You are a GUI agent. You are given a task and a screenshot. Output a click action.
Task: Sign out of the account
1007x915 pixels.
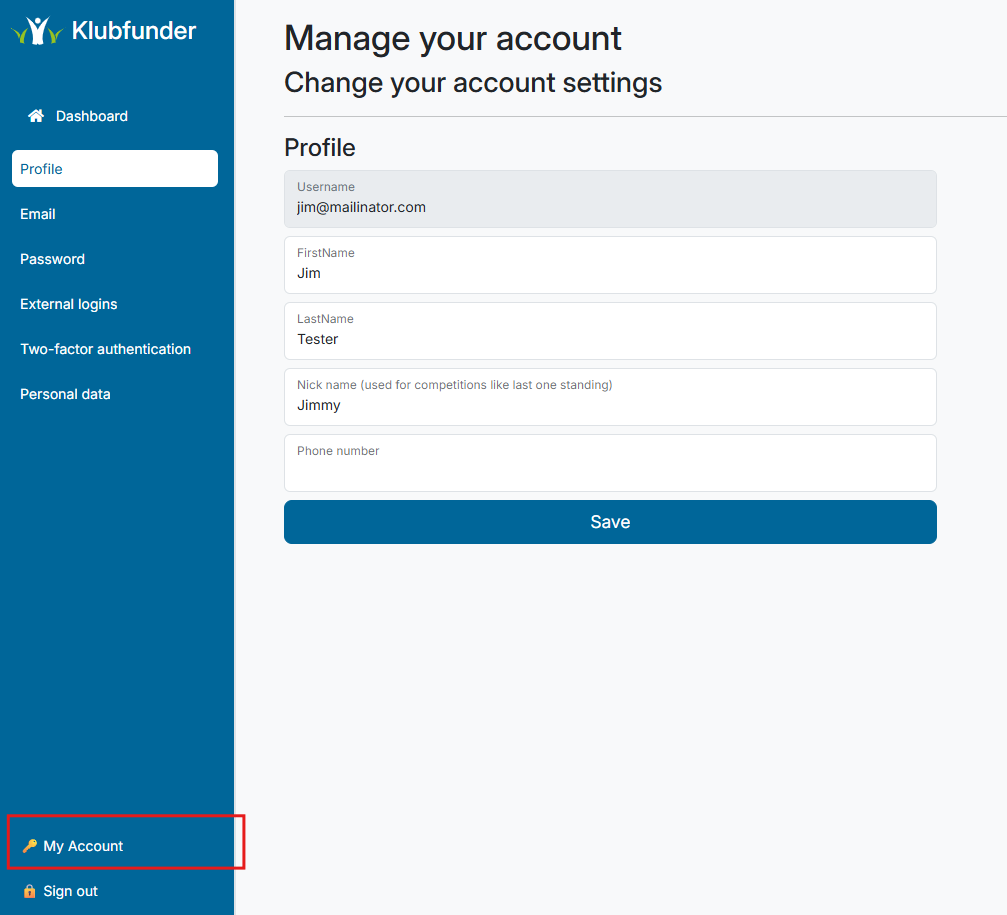point(70,891)
